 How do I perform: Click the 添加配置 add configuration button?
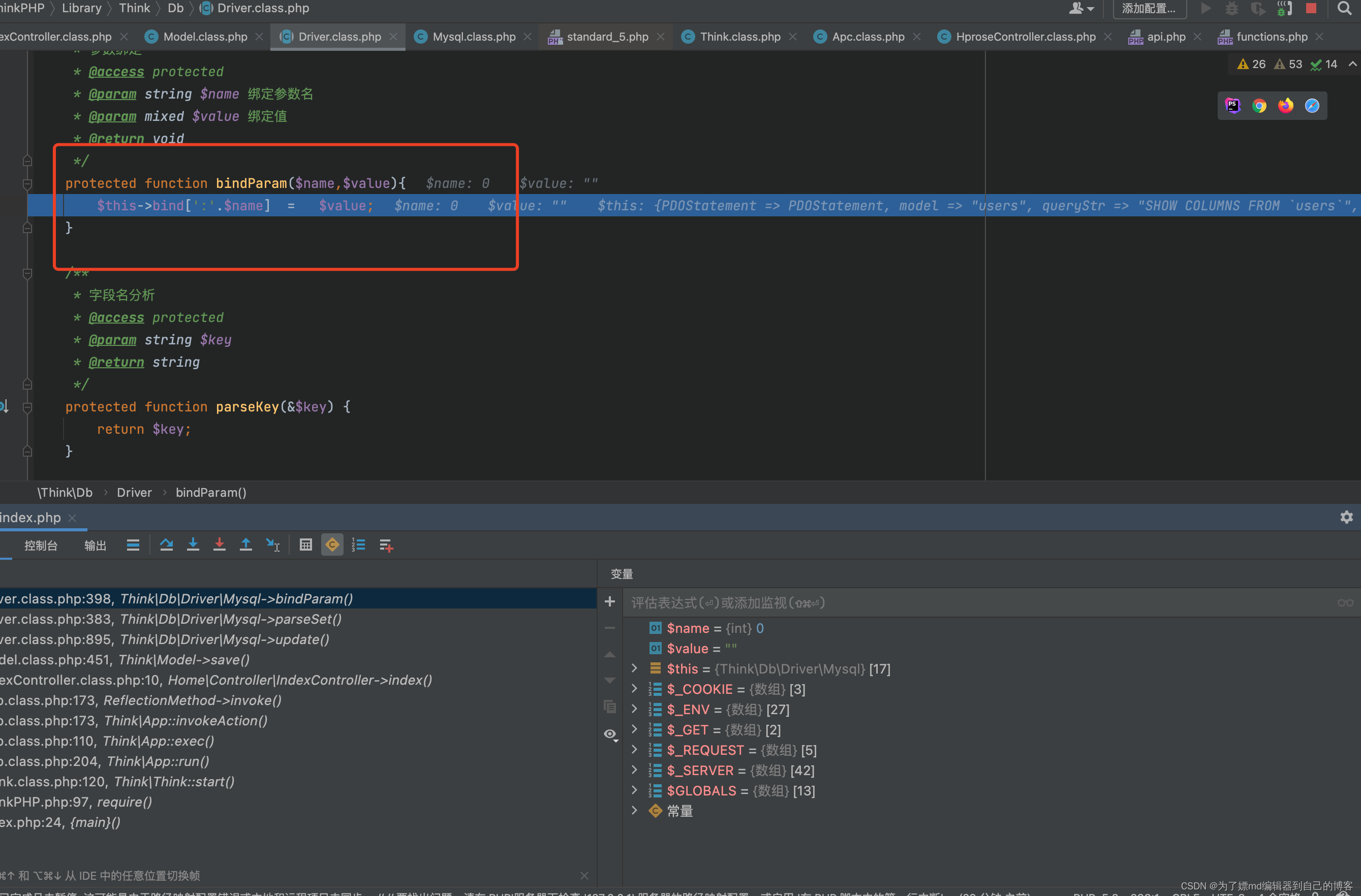pyautogui.click(x=1149, y=8)
